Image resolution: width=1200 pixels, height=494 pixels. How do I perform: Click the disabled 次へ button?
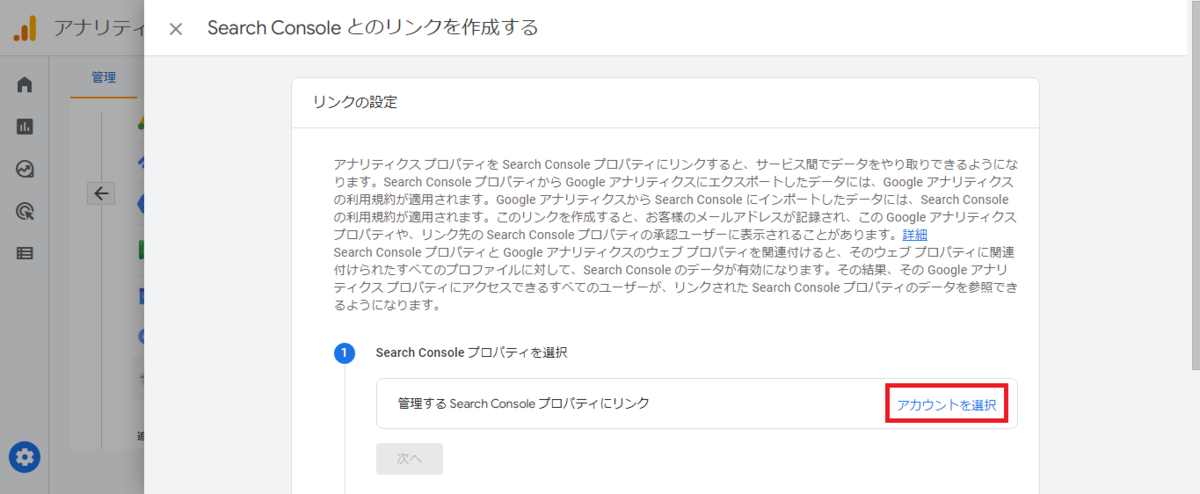pos(410,458)
